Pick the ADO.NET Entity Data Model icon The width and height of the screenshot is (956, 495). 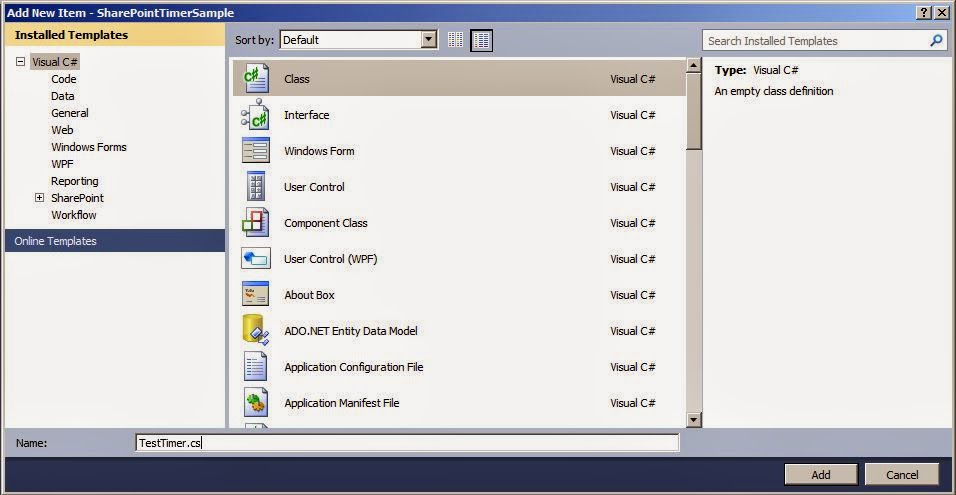pos(256,331)
